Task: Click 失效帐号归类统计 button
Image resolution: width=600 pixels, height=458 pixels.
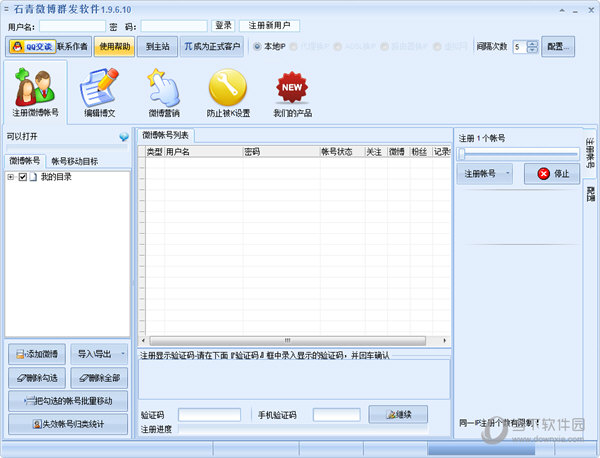Action: pos(68,424)
